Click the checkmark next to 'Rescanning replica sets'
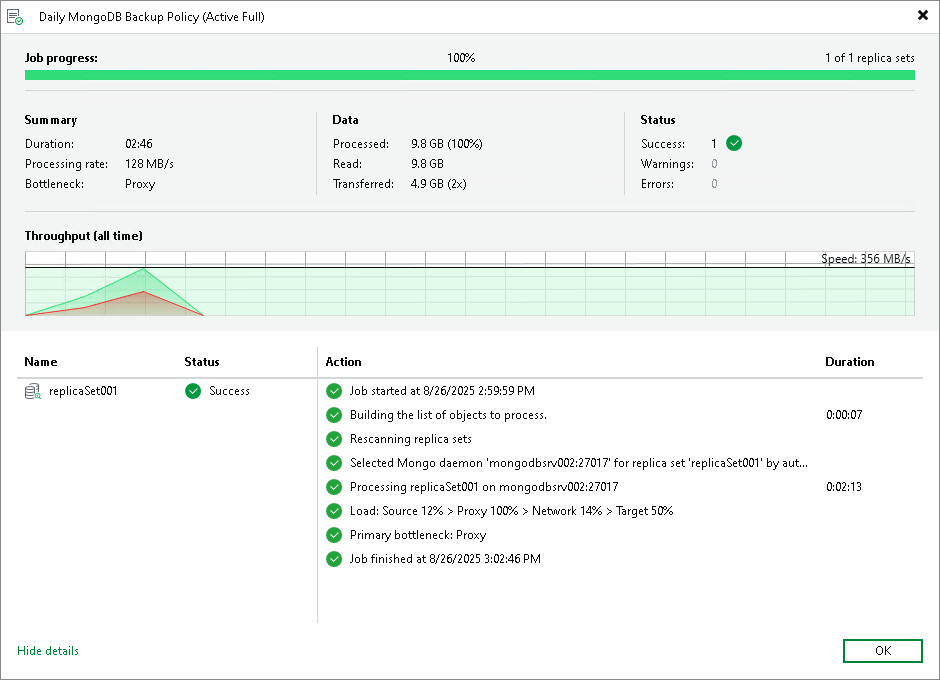Viewport: 940px width, 680px height. coord(334,439)
